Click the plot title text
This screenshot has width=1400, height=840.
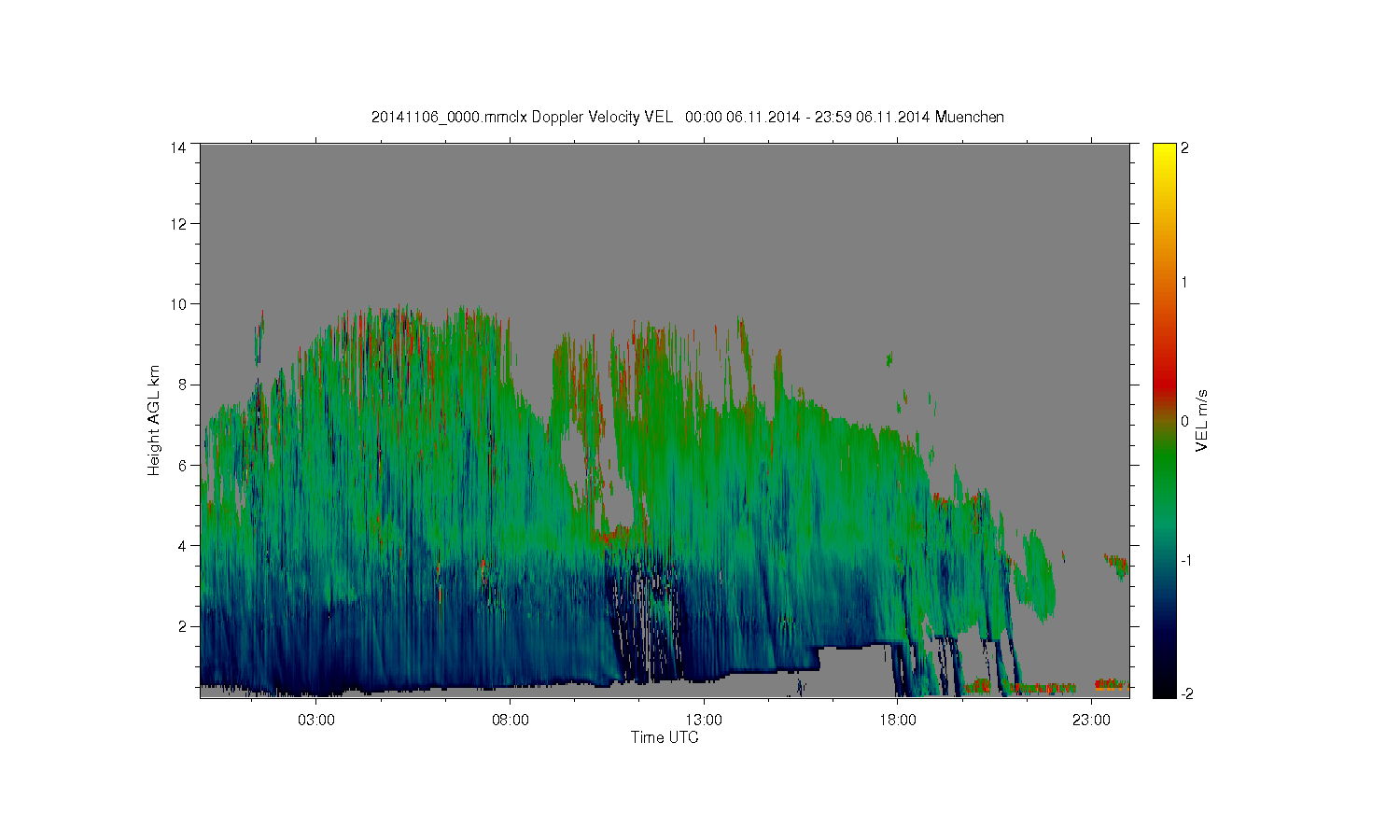[688, 117]
